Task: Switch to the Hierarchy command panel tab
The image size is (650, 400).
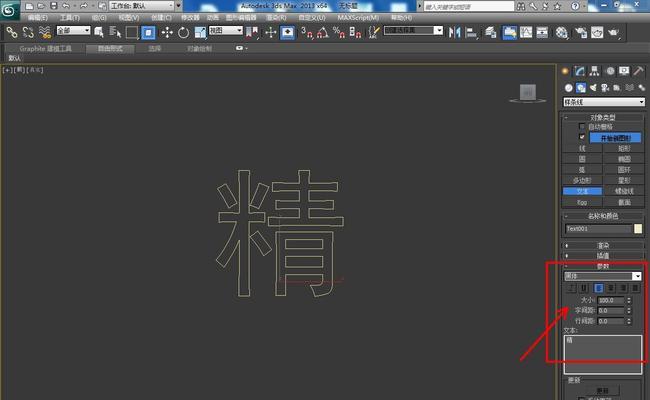Action: (594, 71)
